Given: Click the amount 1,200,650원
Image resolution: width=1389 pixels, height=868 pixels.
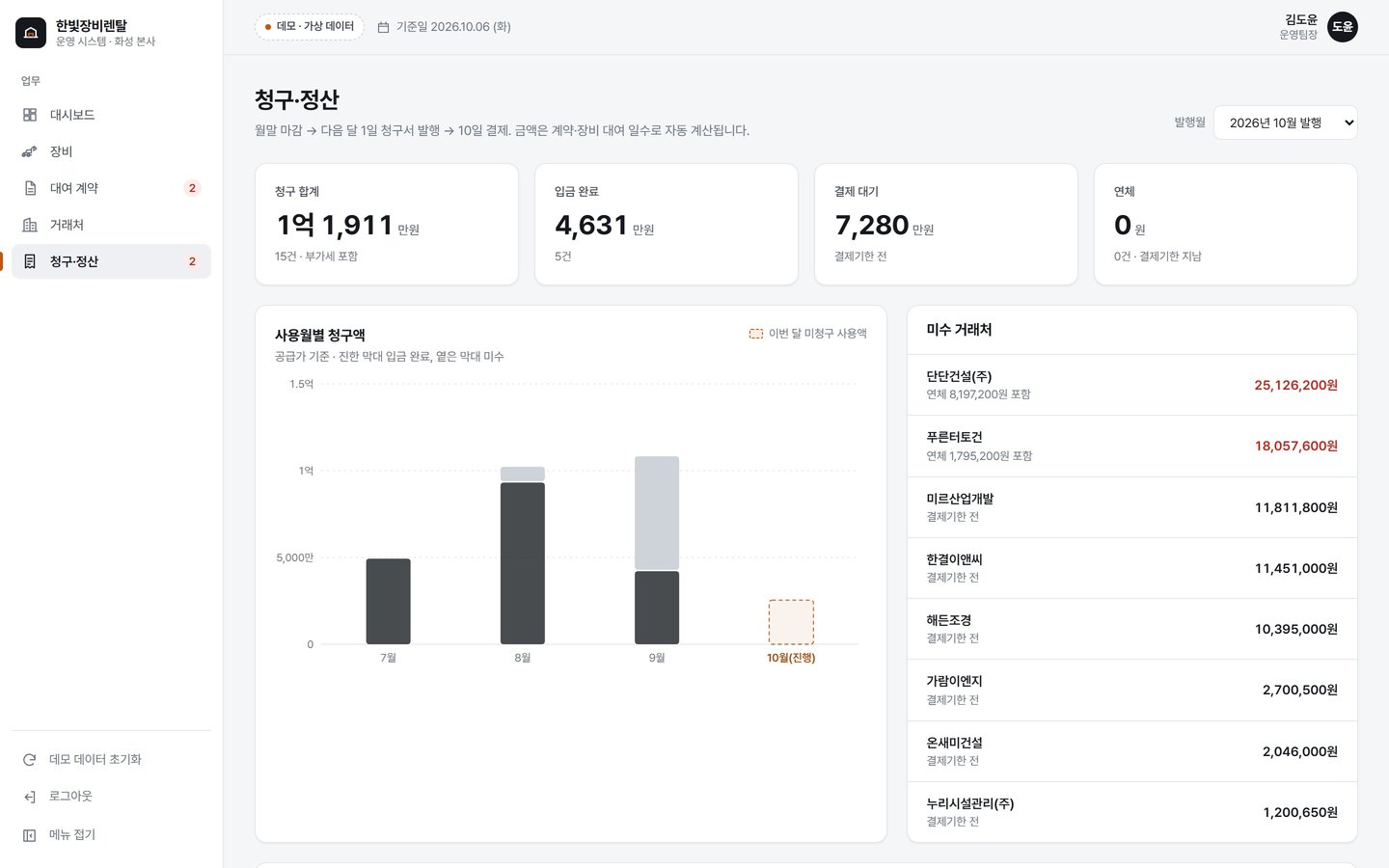Looking at the screenshot, I should coord(1299,812).
